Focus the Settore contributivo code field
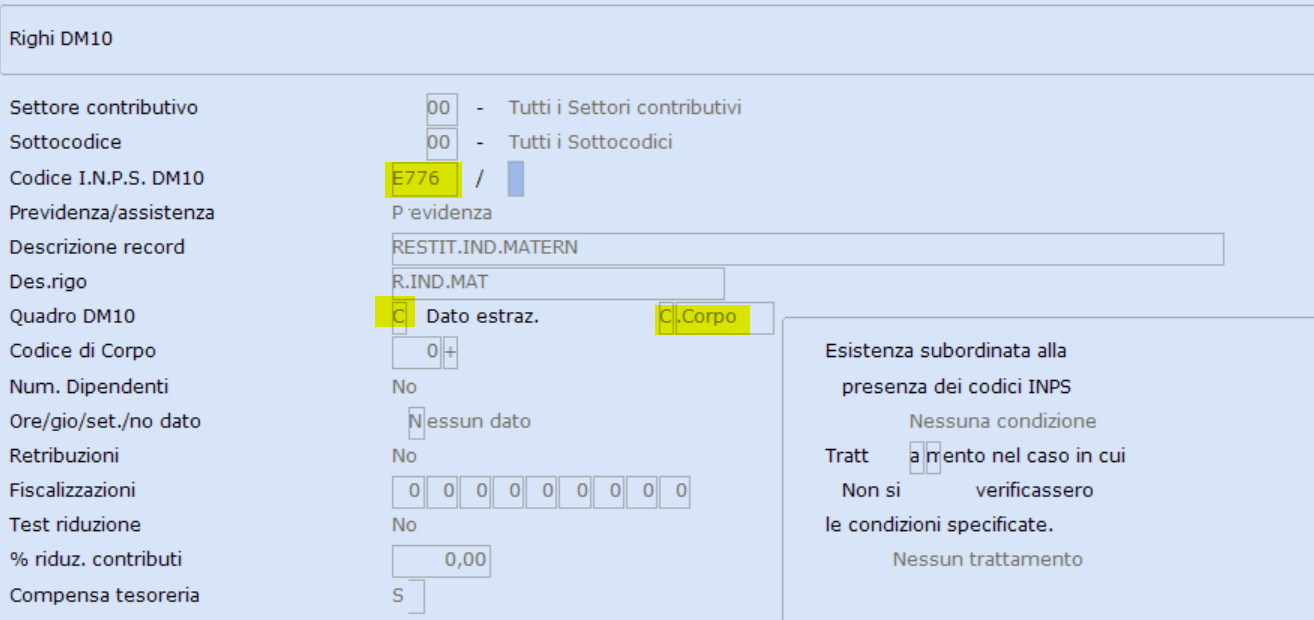The height and width of the screenshot is (620, 1314). click(x=441, y=108)
